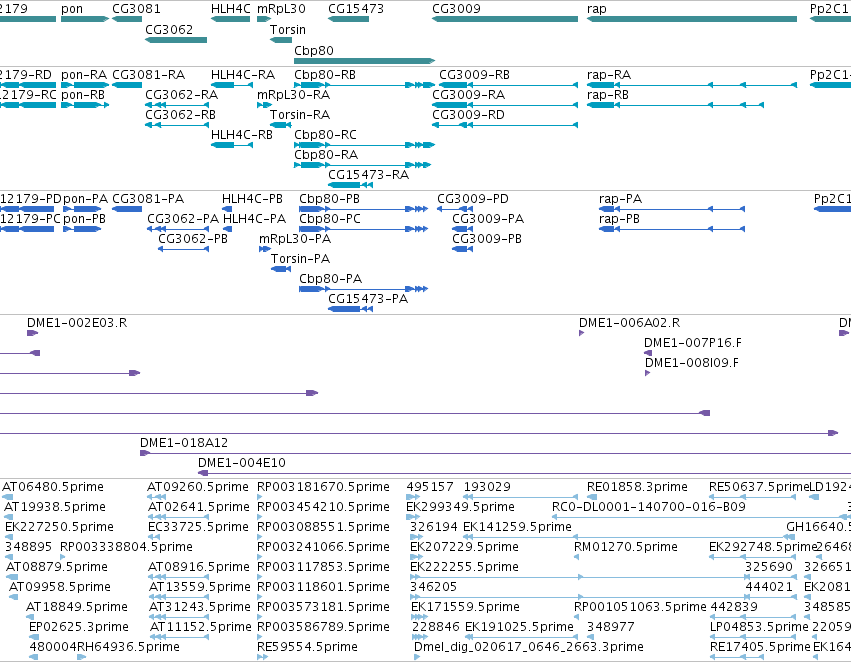Open transcript pon-RB

[x=82, y=95]
